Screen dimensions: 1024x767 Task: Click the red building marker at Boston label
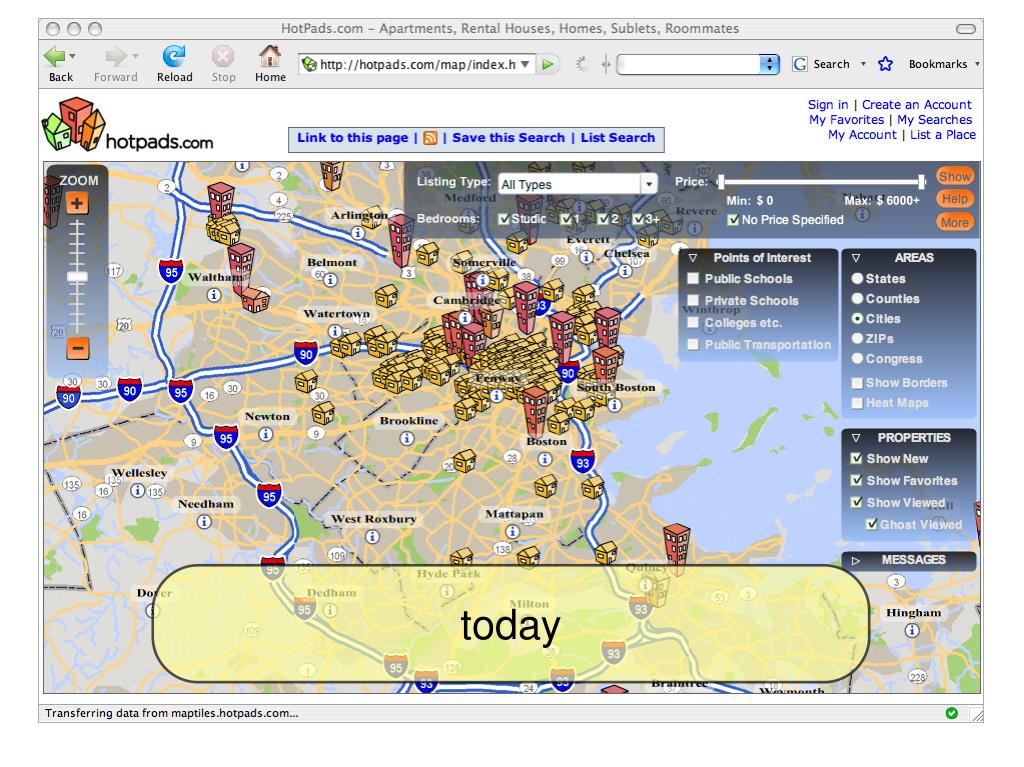(x=536, y=410)
